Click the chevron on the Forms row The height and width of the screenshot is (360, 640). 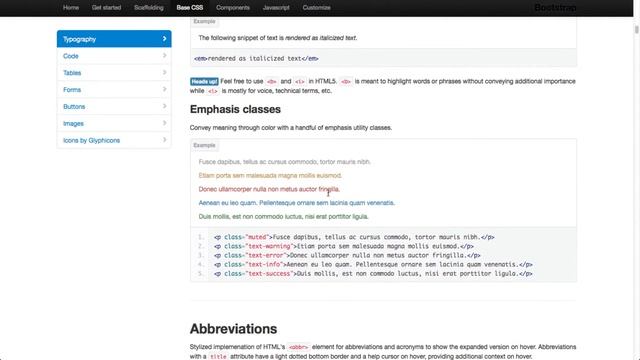(x=164, y=89)
